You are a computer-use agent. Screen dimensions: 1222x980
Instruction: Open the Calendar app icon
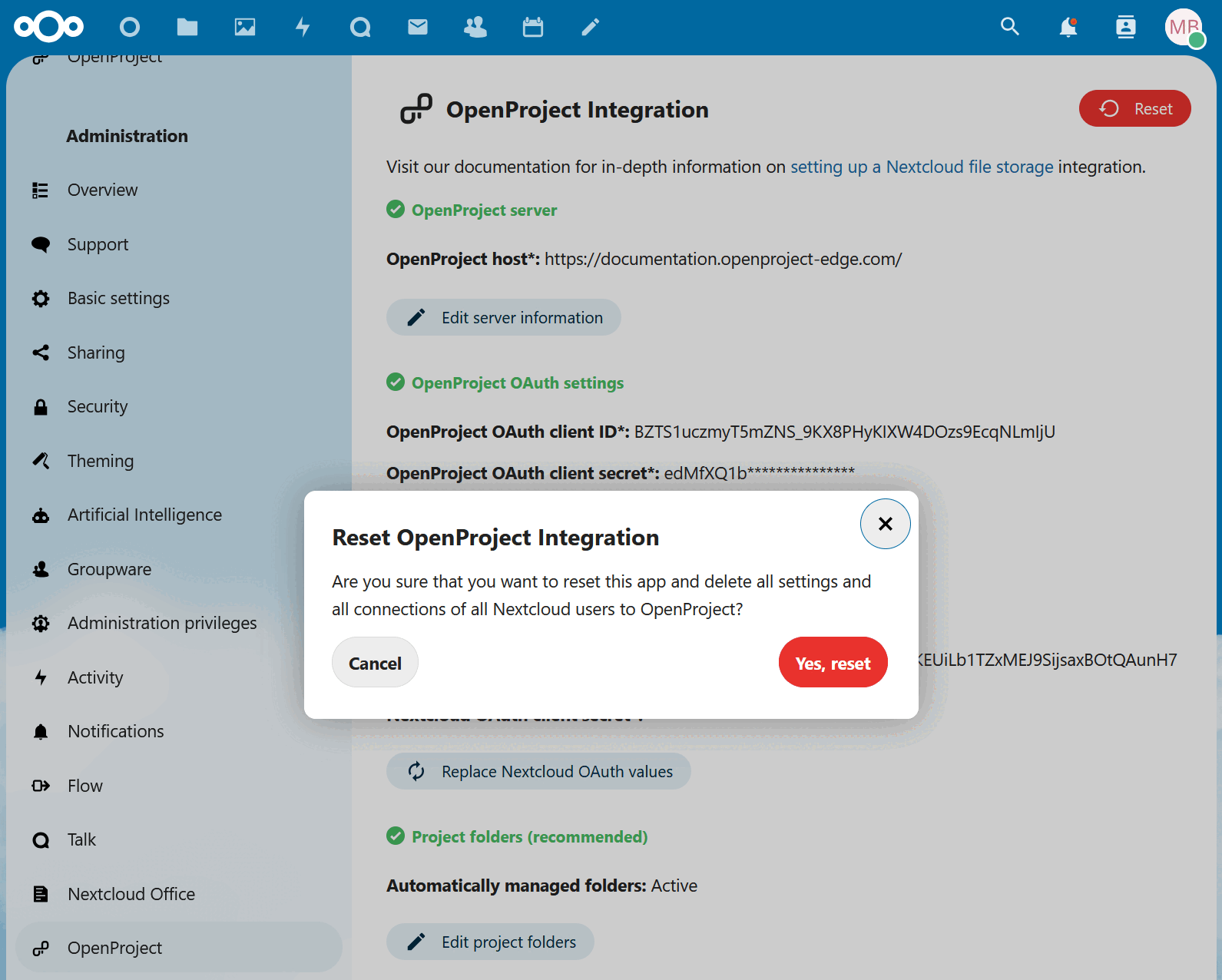[x=533, y=28]
